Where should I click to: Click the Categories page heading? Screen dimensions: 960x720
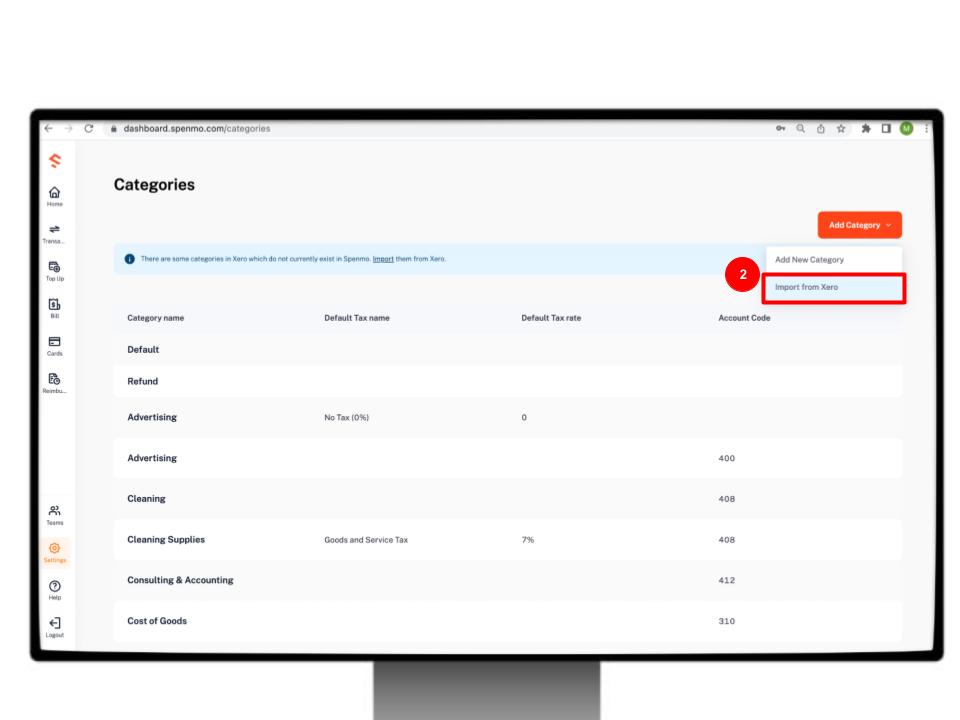coord(154,185)
